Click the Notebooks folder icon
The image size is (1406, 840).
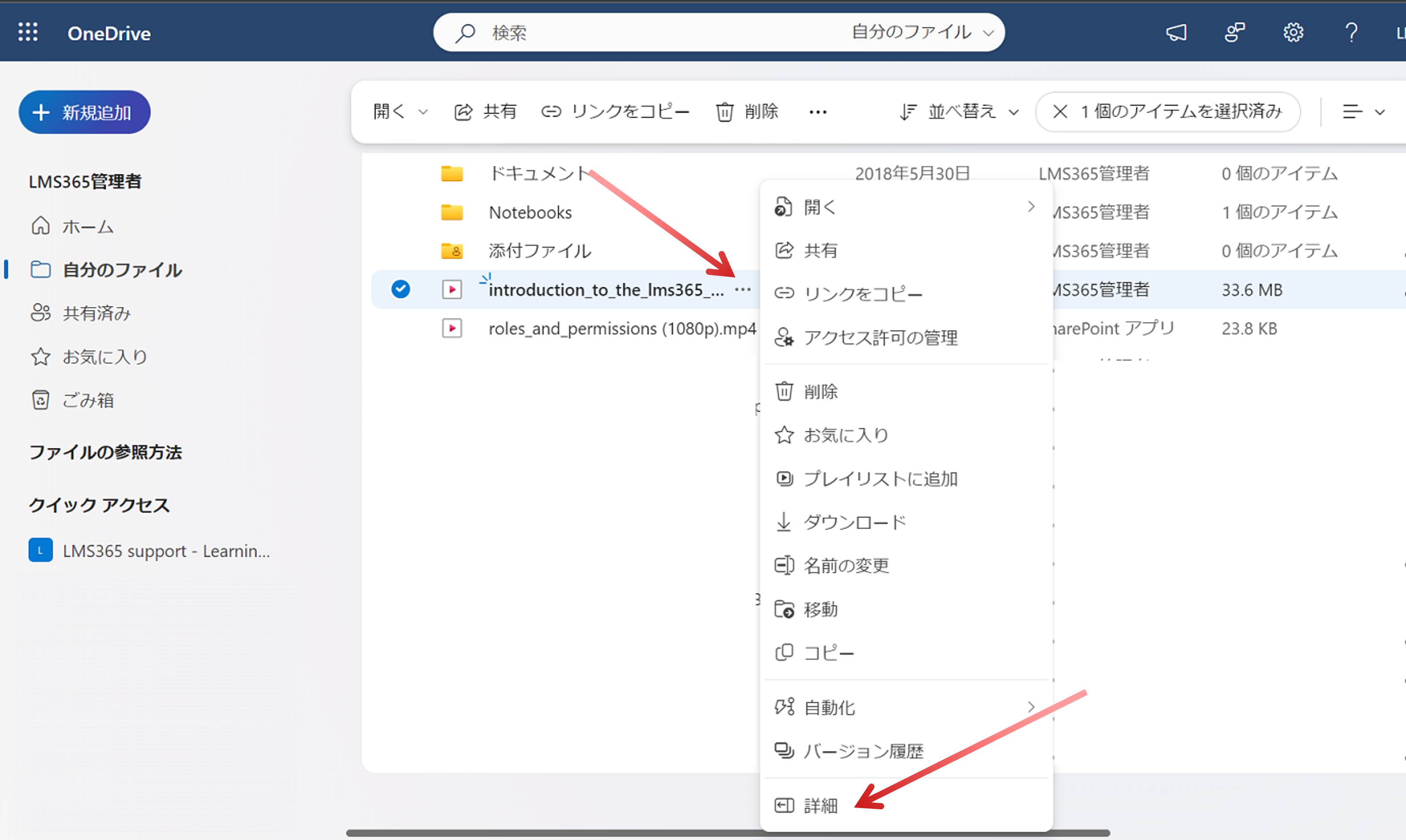pyautogui.click(x=451, y=212)
